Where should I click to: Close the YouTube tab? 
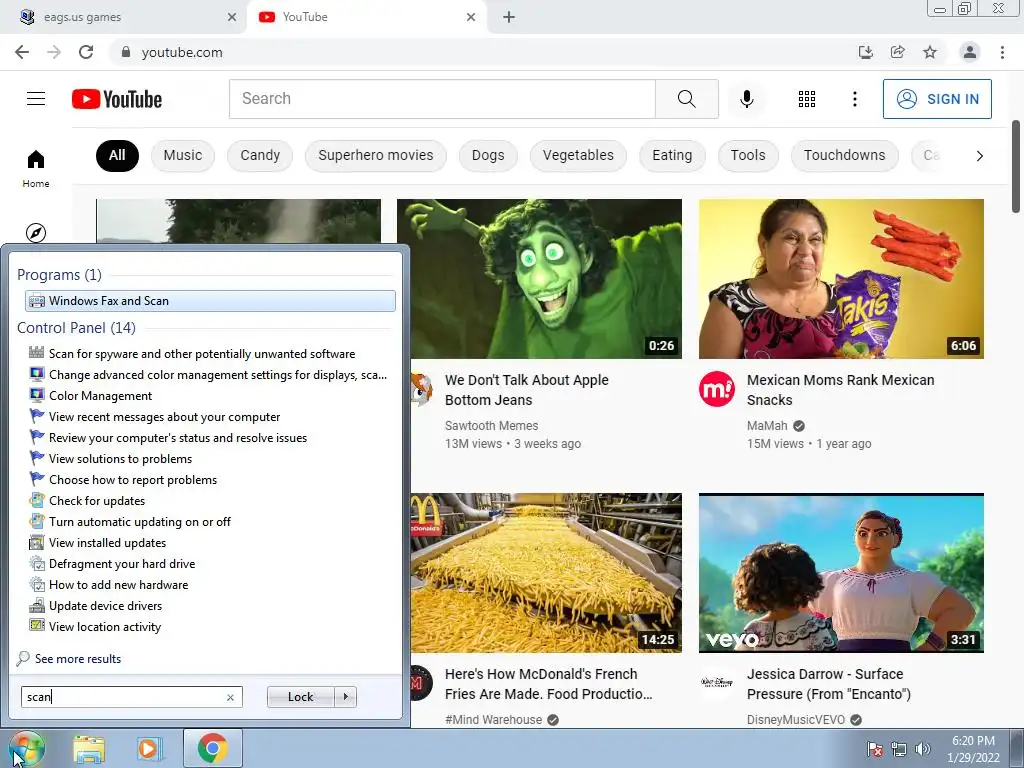tap(471, 17)
